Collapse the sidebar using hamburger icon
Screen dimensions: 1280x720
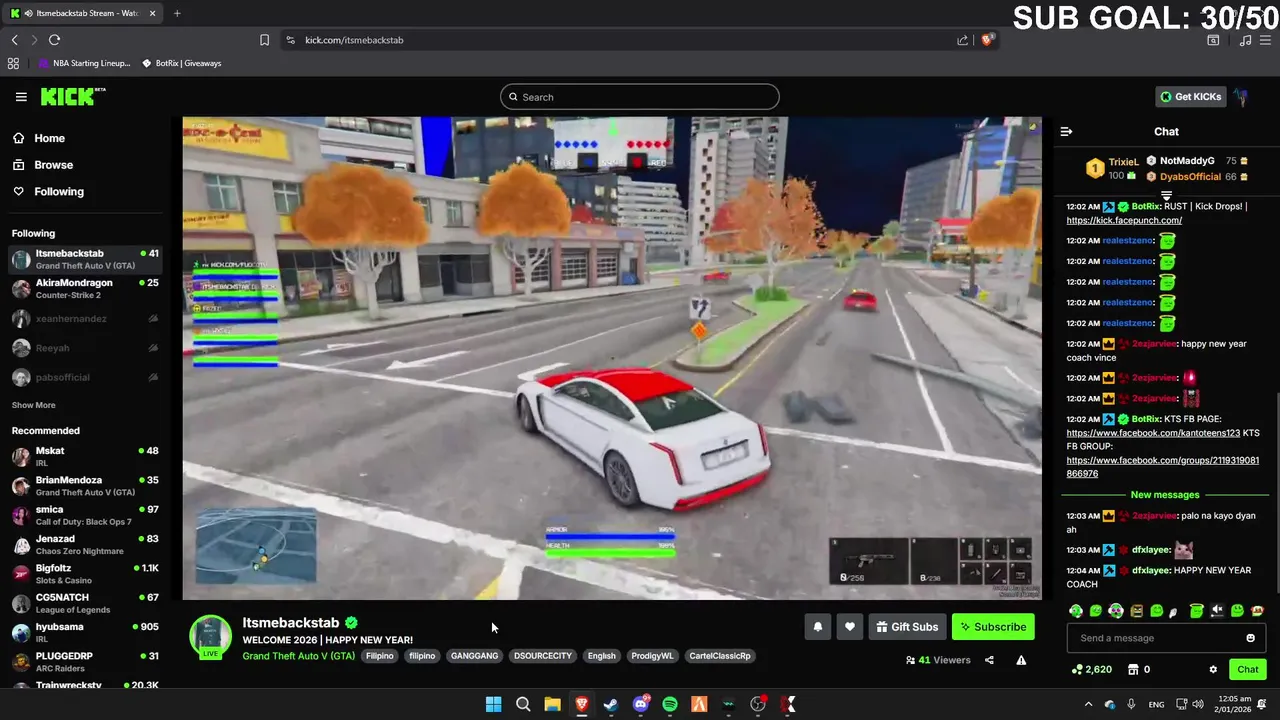(21, 97)
